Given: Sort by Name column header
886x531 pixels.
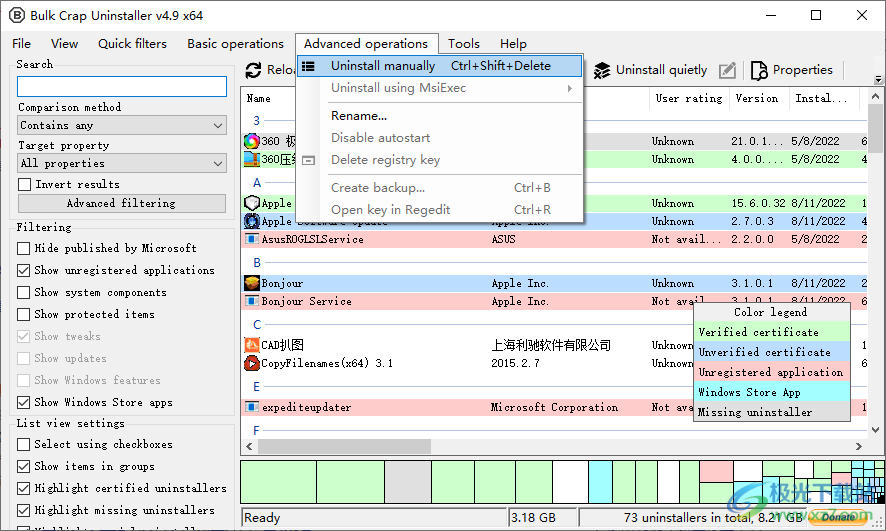Looking at the screenshot, I should pyautogui.click(x=258, y=98).
